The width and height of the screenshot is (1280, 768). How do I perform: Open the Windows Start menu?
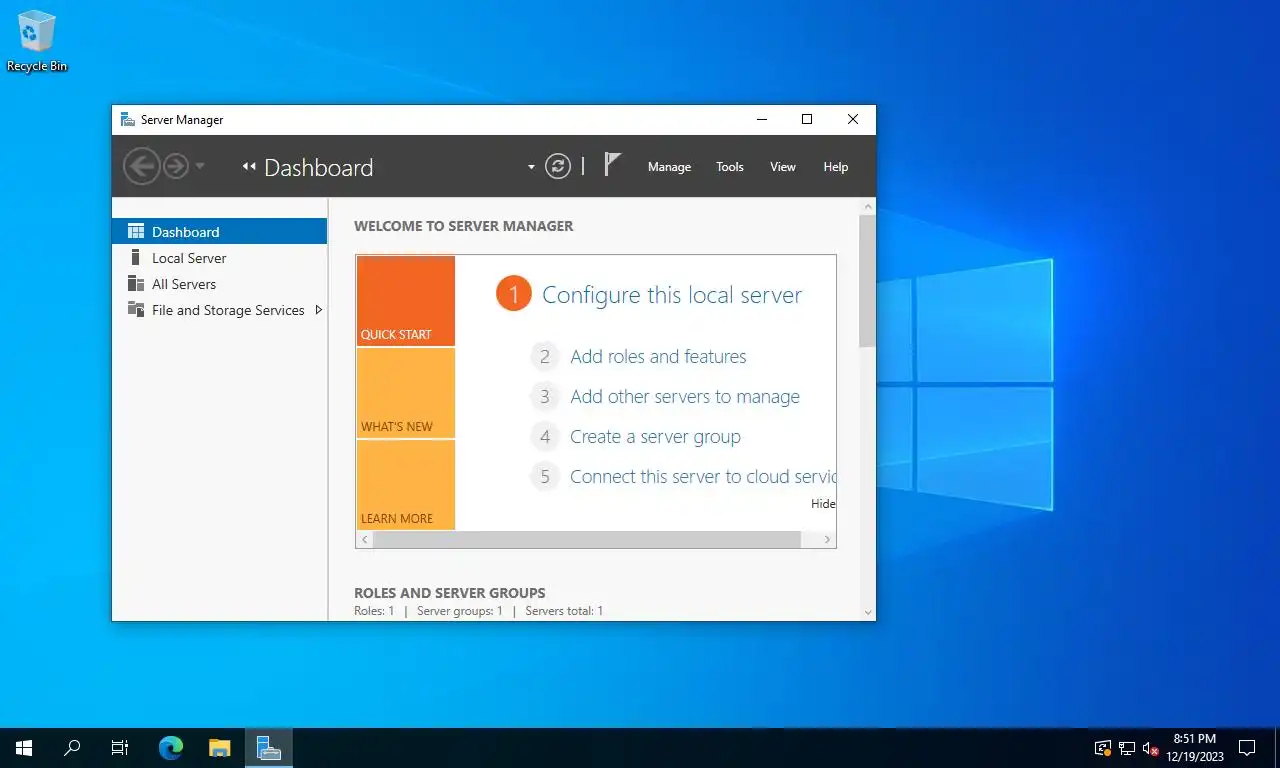point(24,748)
